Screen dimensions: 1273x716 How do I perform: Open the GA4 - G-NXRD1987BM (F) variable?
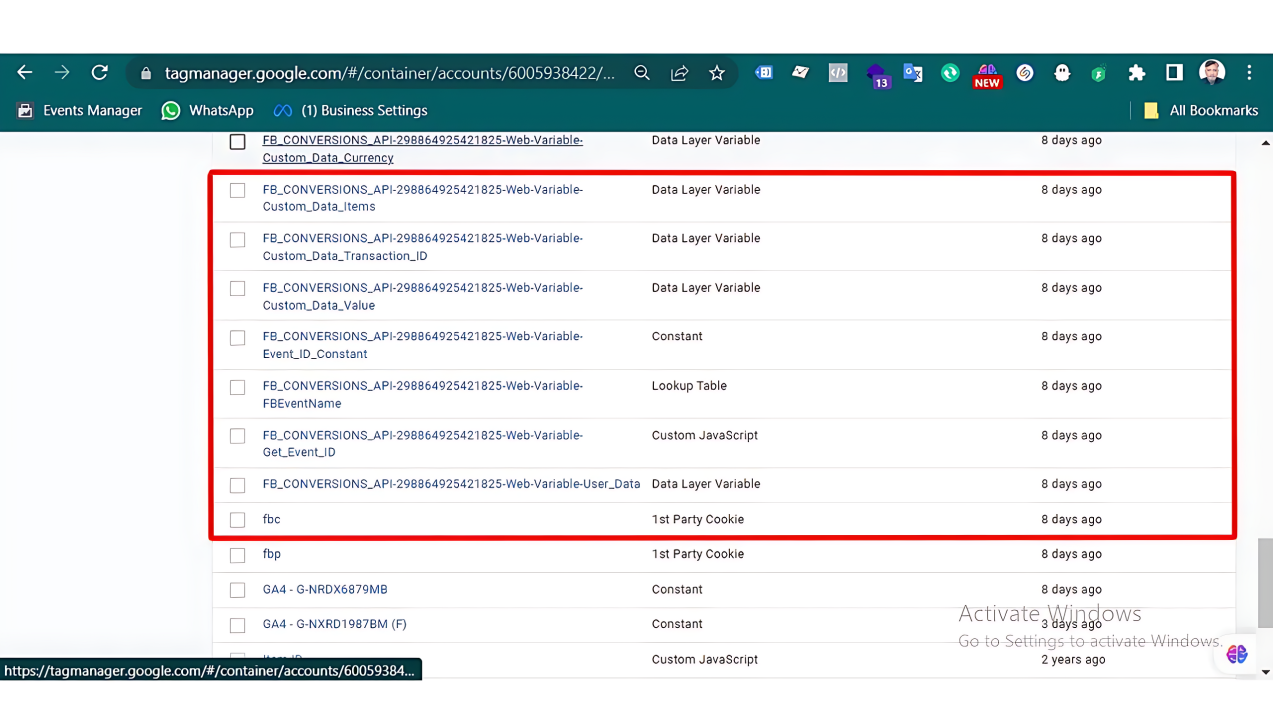(335, 624)
